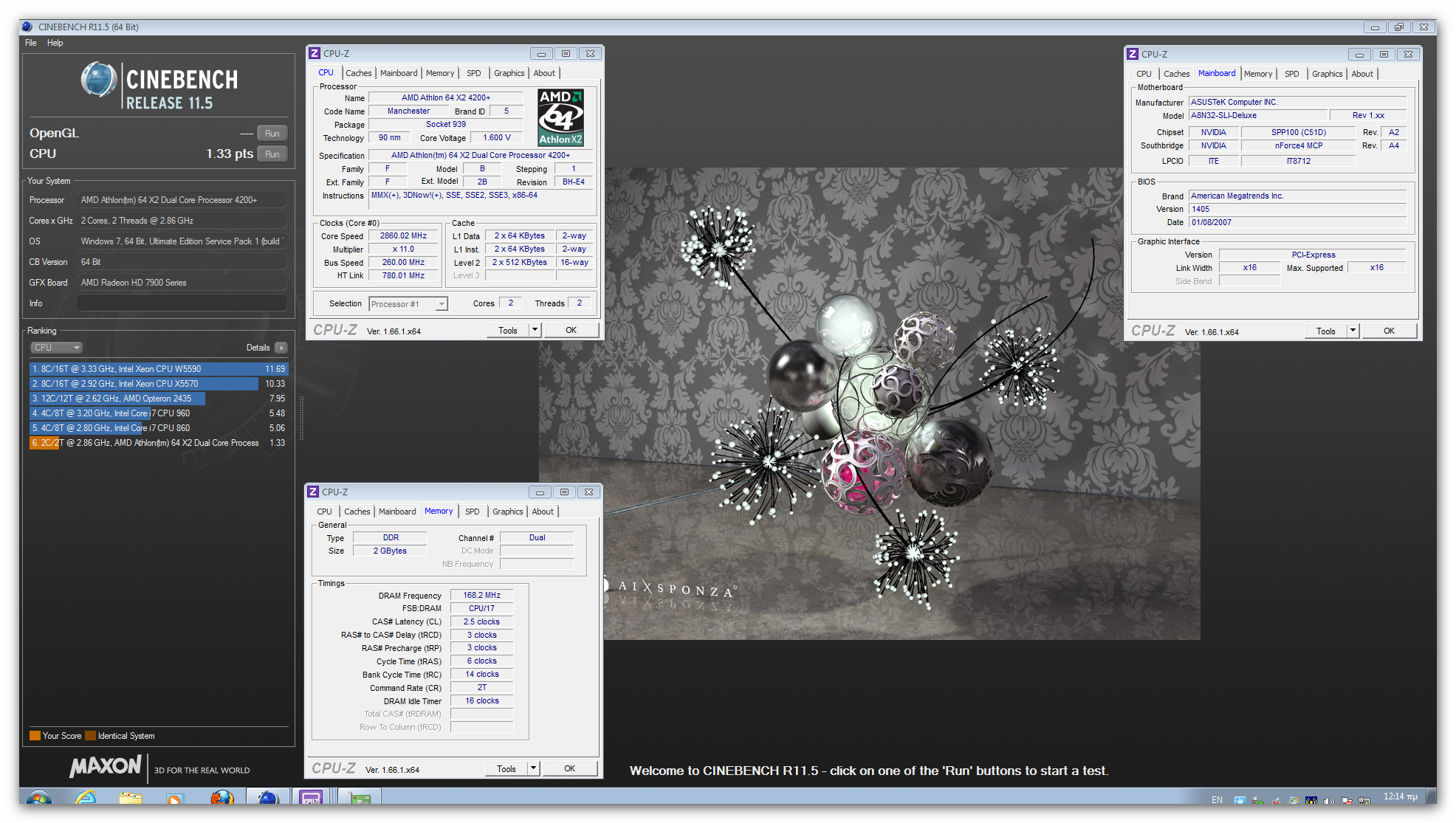The image size is (1456, 823).
Task: Select ranking row AMD Athlon 64 X2 1.33
Action: pos(158,443)
